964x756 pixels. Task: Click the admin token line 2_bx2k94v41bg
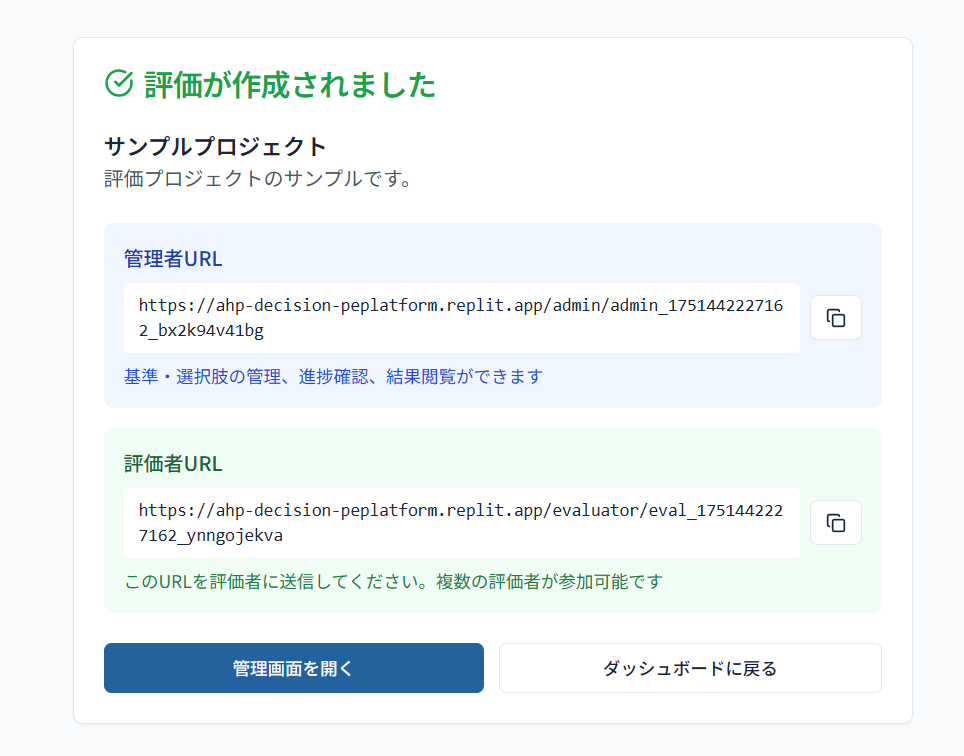point(201,331)
